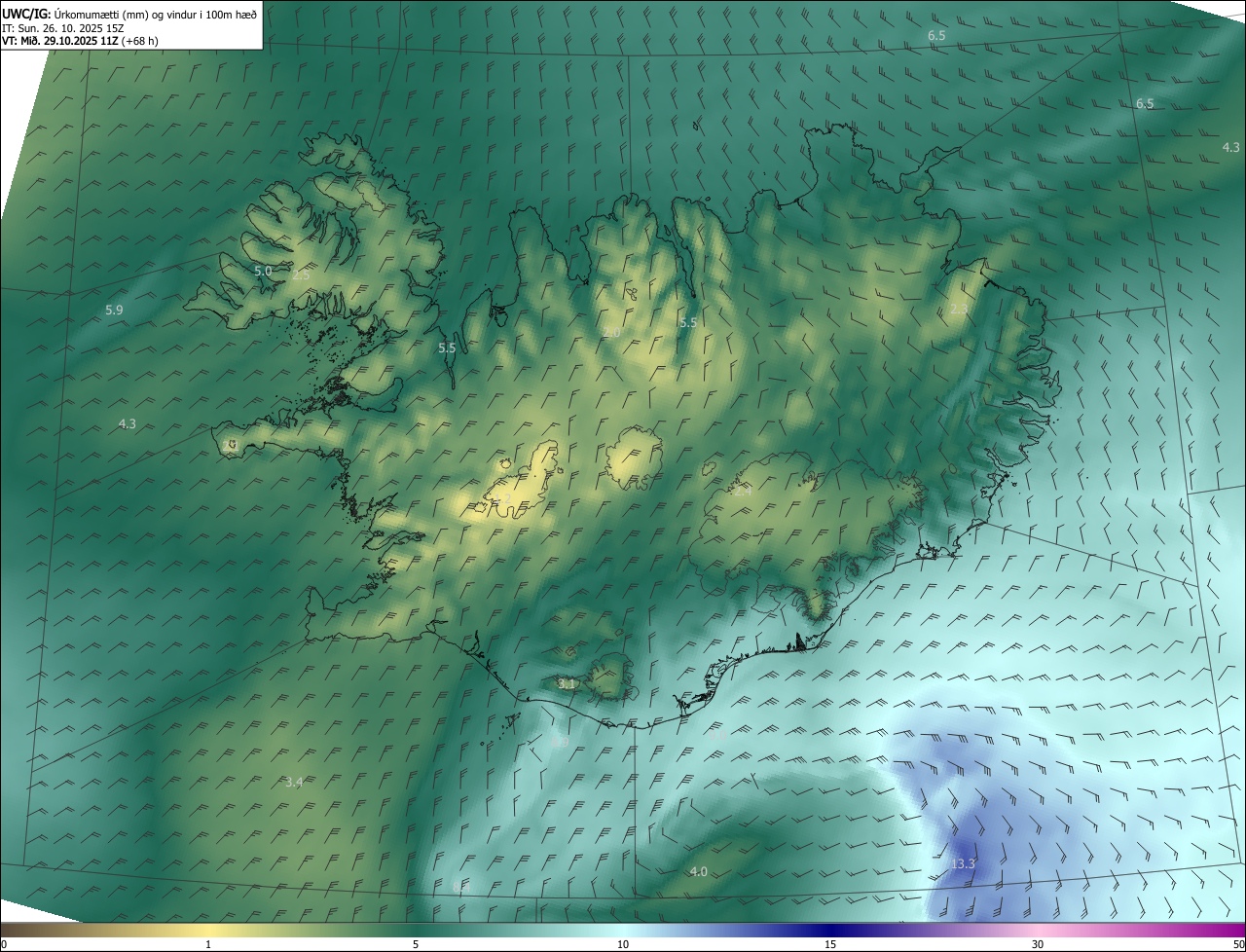Click the 4.0 value label on the map
This screenshot has height=952, width=1246.
click(x=698, y=871)
